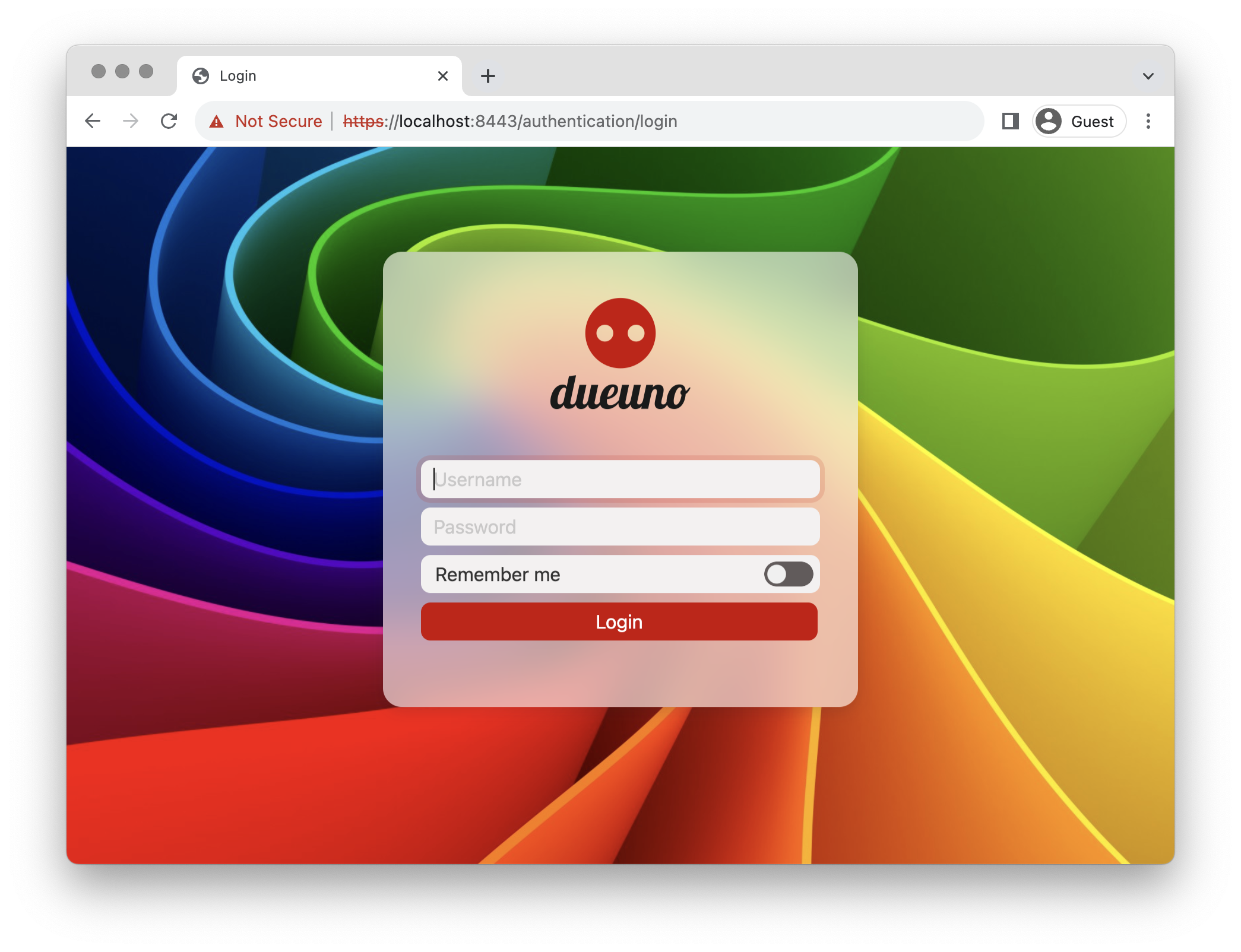The height and width of the screenshot is (952, 1241).
Task: Open the browser menu with three dots
Action: coord(1150,121)
